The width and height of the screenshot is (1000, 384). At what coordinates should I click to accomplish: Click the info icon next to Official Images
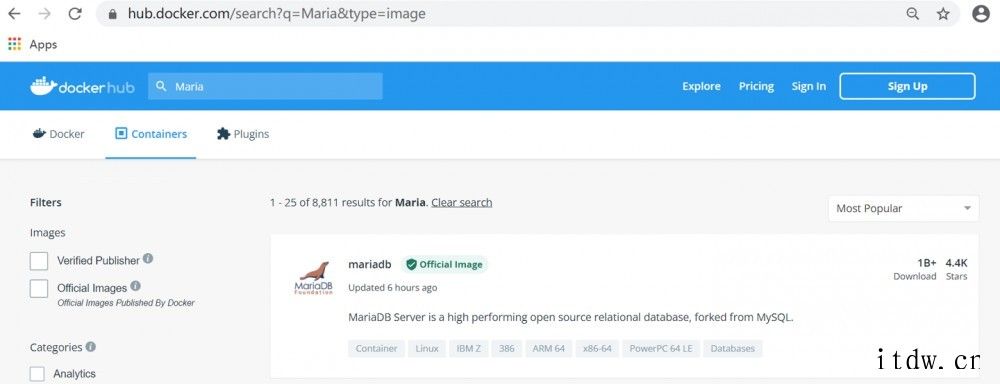(135, 286)
